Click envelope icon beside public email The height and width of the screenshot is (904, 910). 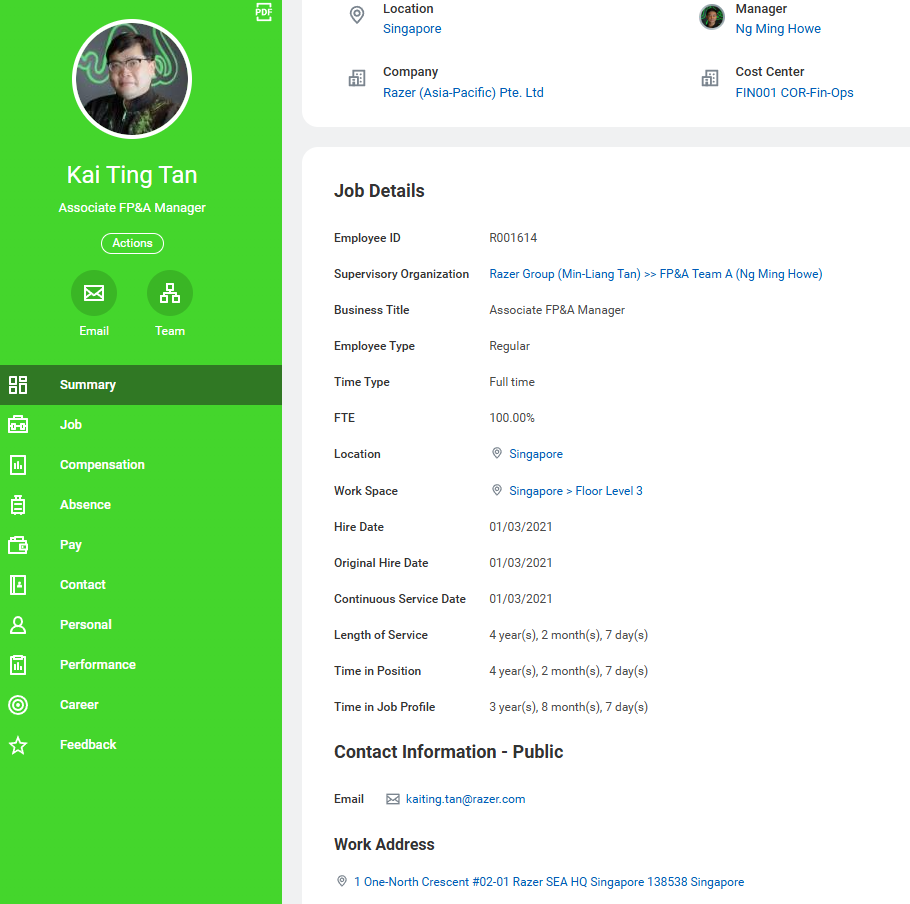click(393, 799)
